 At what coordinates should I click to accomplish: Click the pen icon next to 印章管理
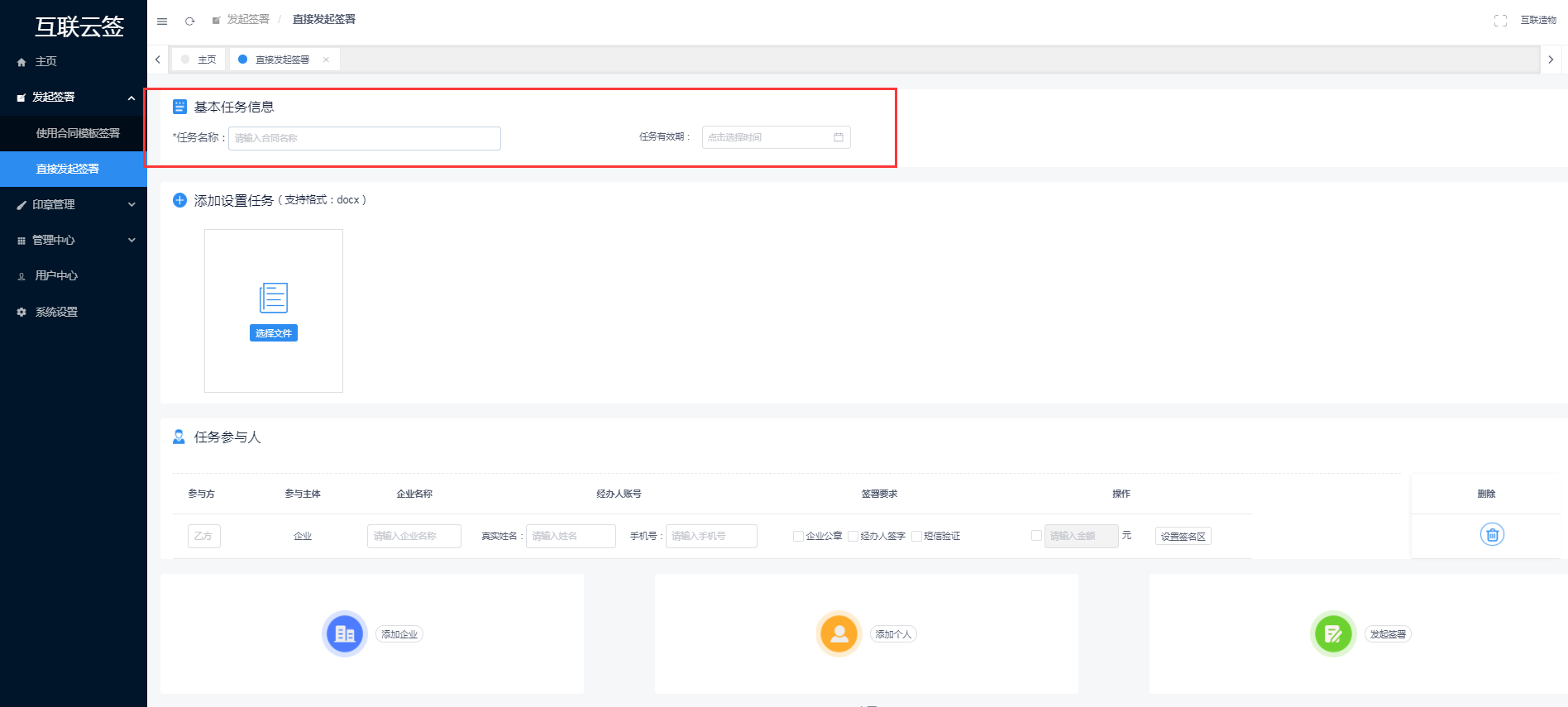point(22,205)
